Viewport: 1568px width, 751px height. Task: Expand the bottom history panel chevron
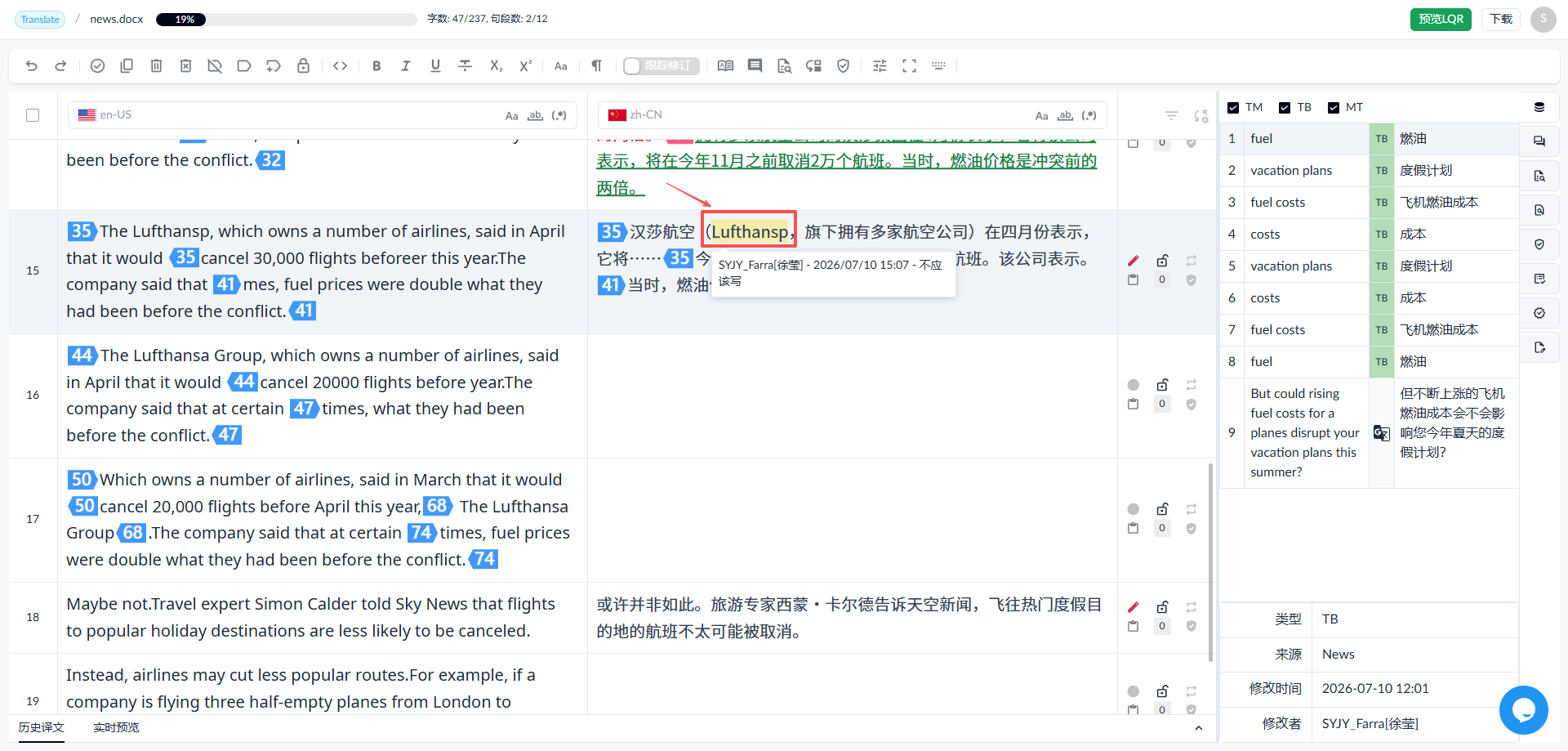tap(1198, 728)
